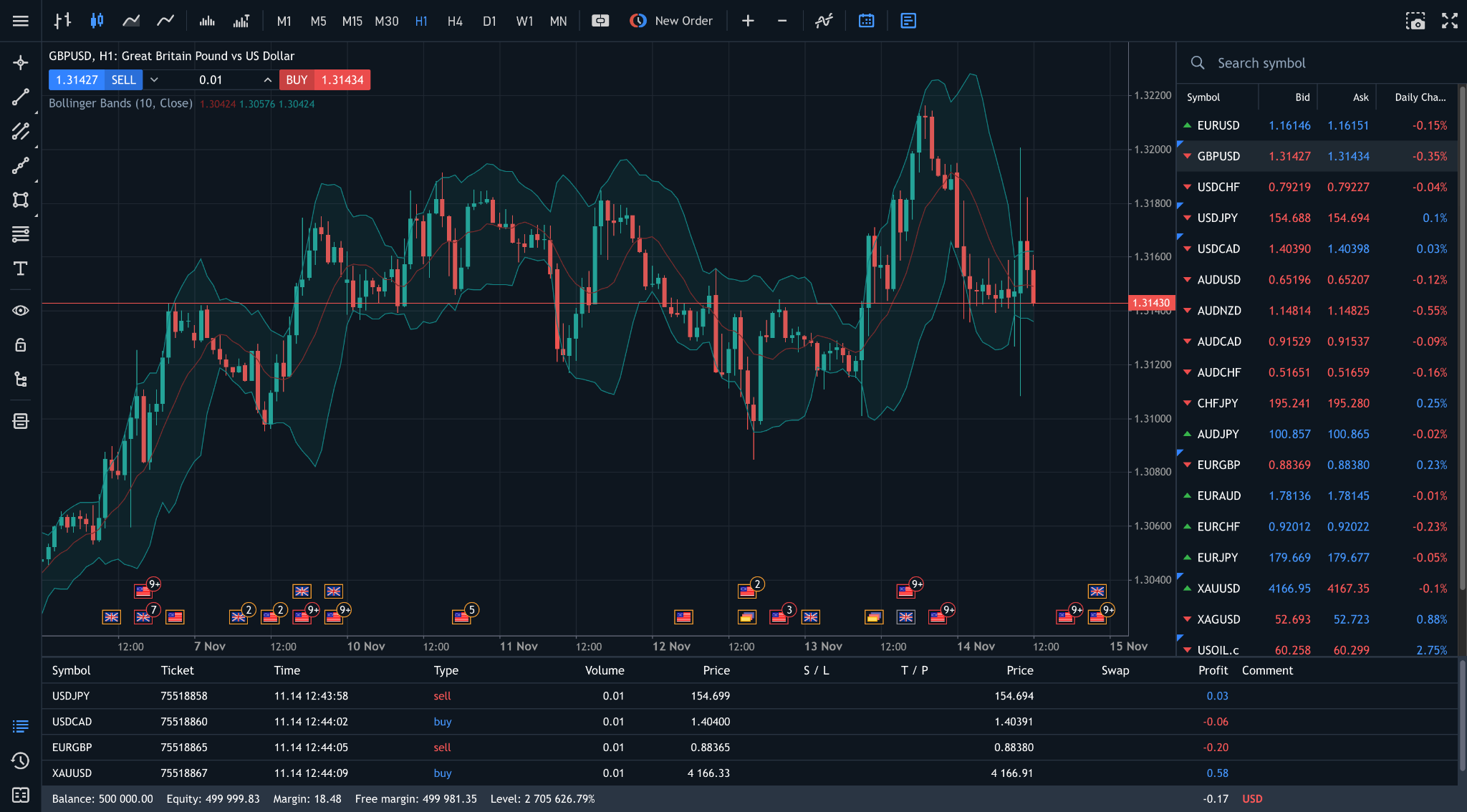Screen dimensions: 1467x812
Task: Switch chart to candlestick type
Action: point(97,21)
